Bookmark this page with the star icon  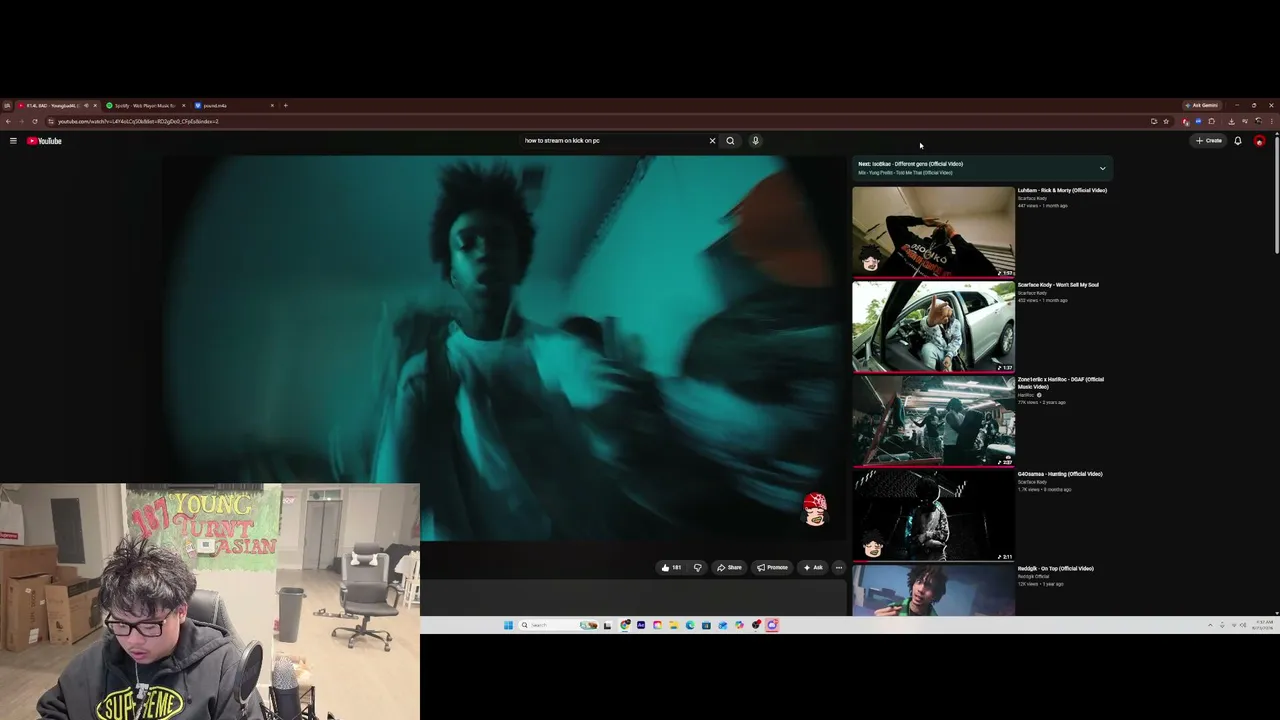1166,121
